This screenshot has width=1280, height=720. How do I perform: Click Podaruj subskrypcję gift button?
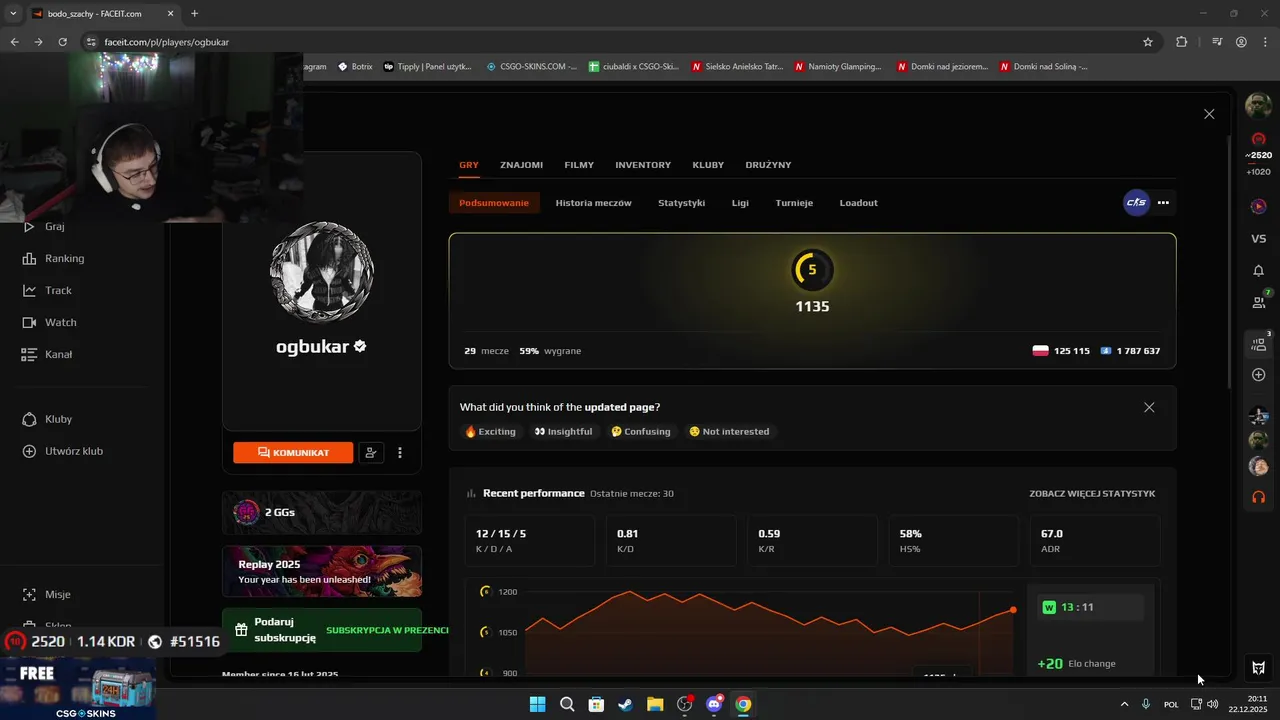322,630
